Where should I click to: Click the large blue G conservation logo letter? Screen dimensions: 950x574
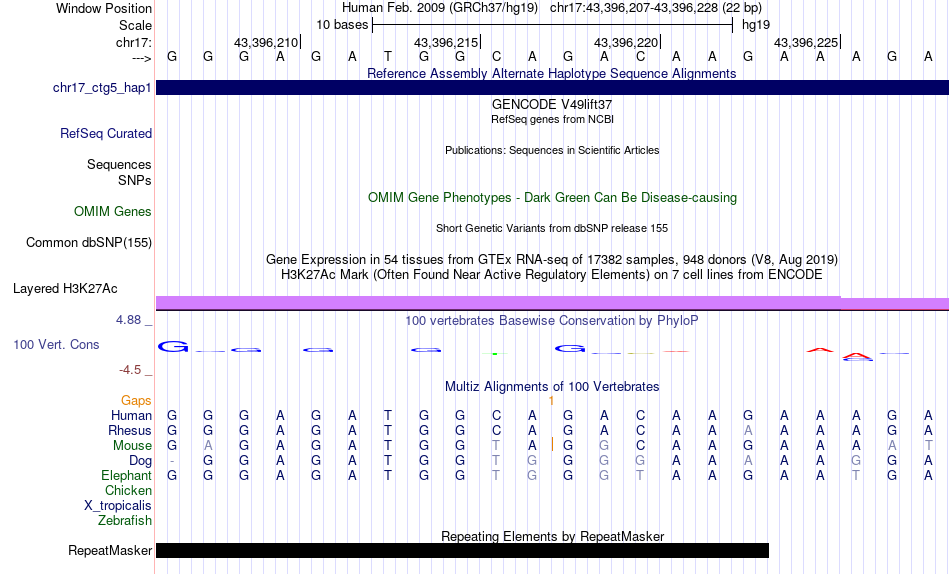tap(173, 347)
